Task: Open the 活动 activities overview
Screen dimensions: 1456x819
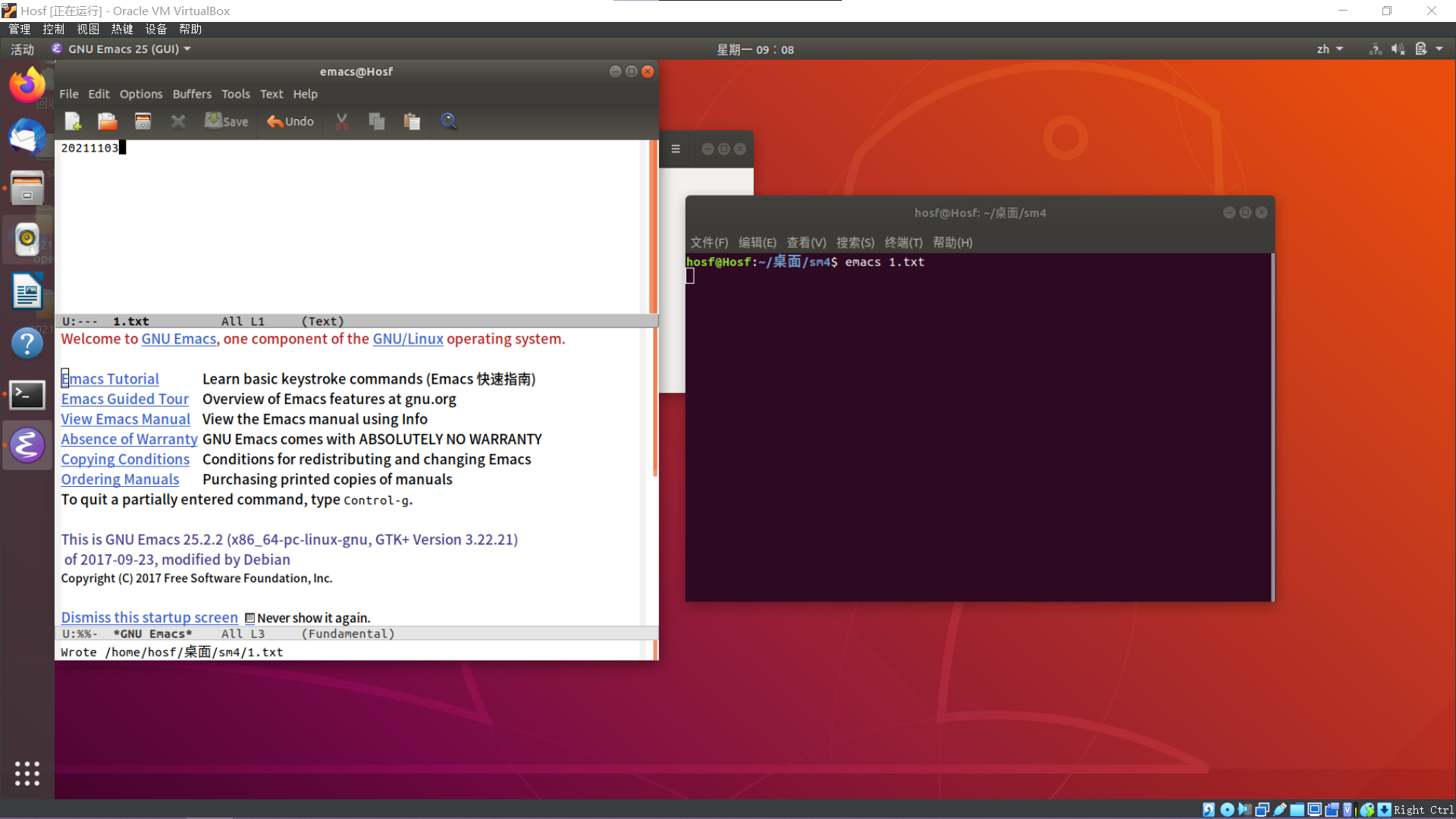Action: [x=22, y=49]
